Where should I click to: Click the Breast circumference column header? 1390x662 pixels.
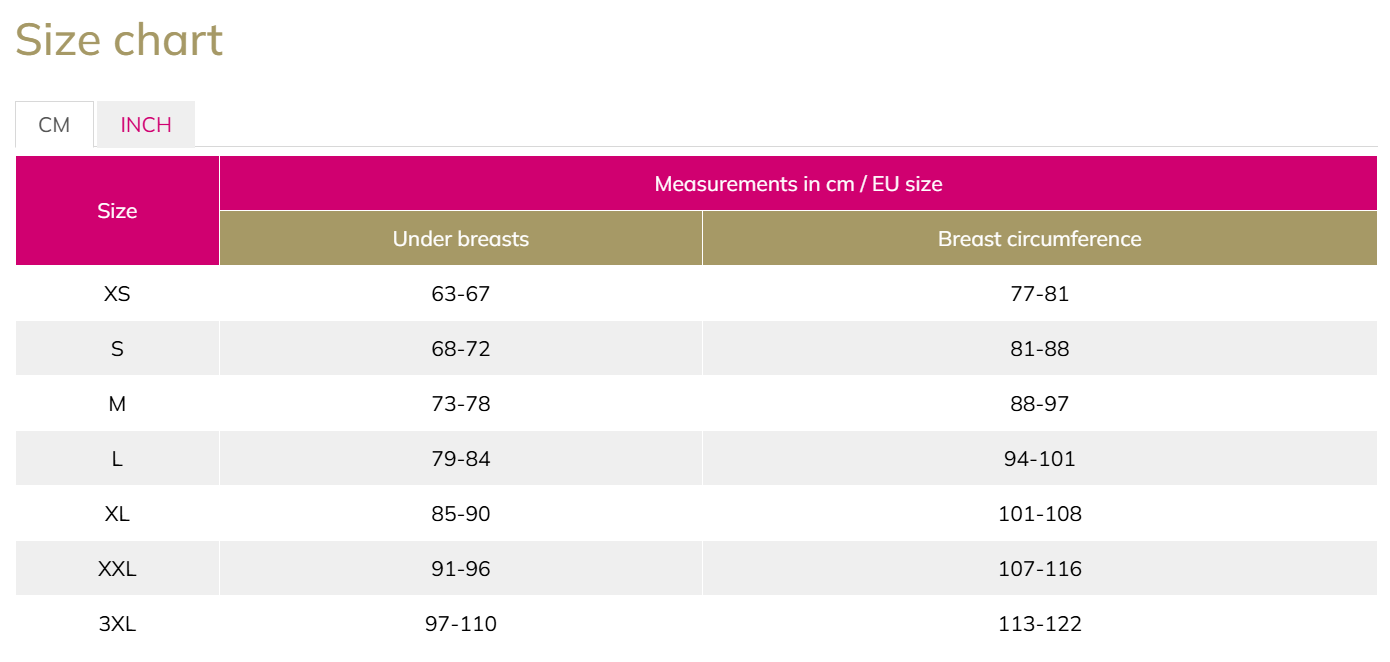[1040, 239]
